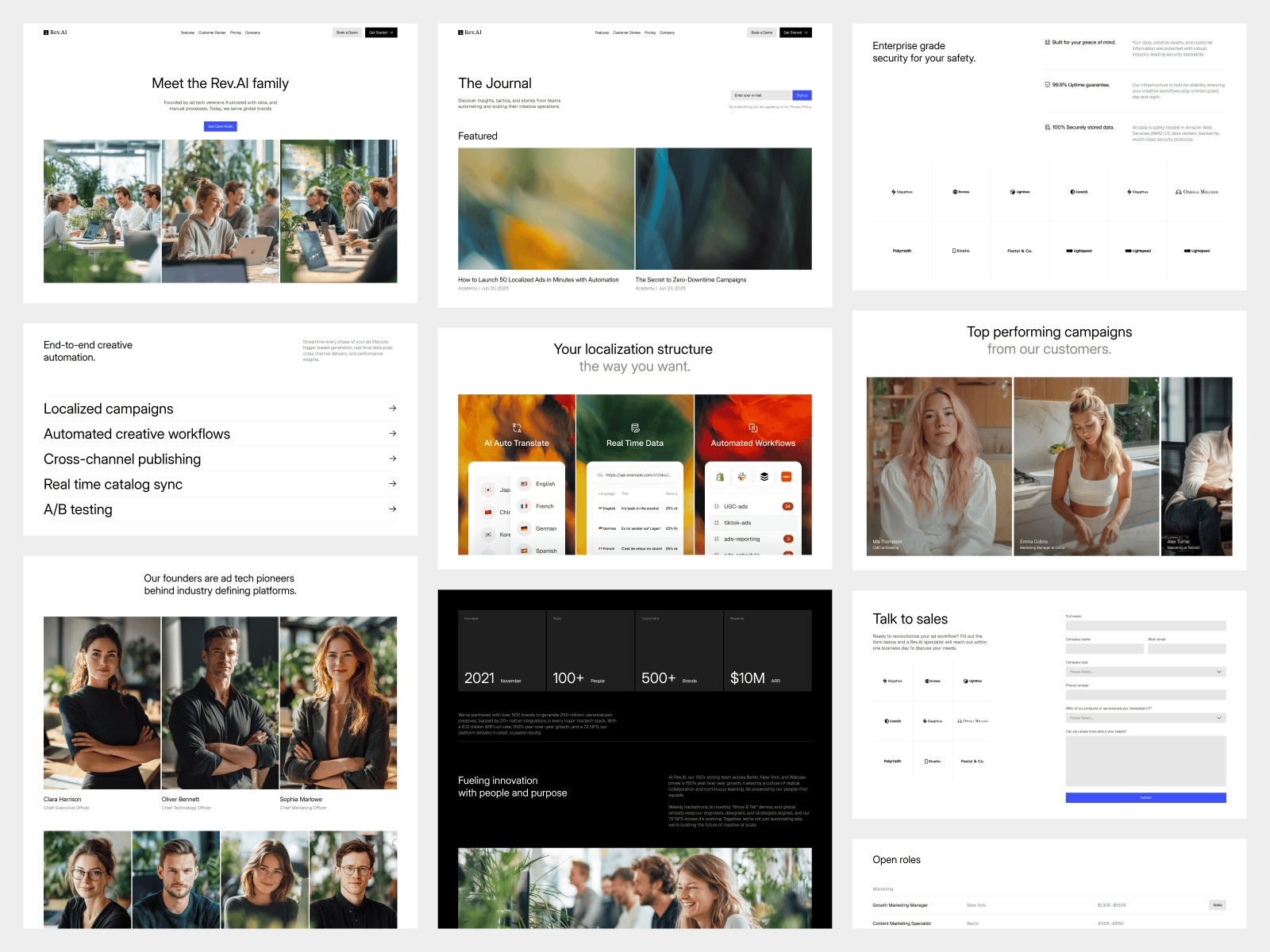Click the Slack integration icon

[x=741, y=477]
